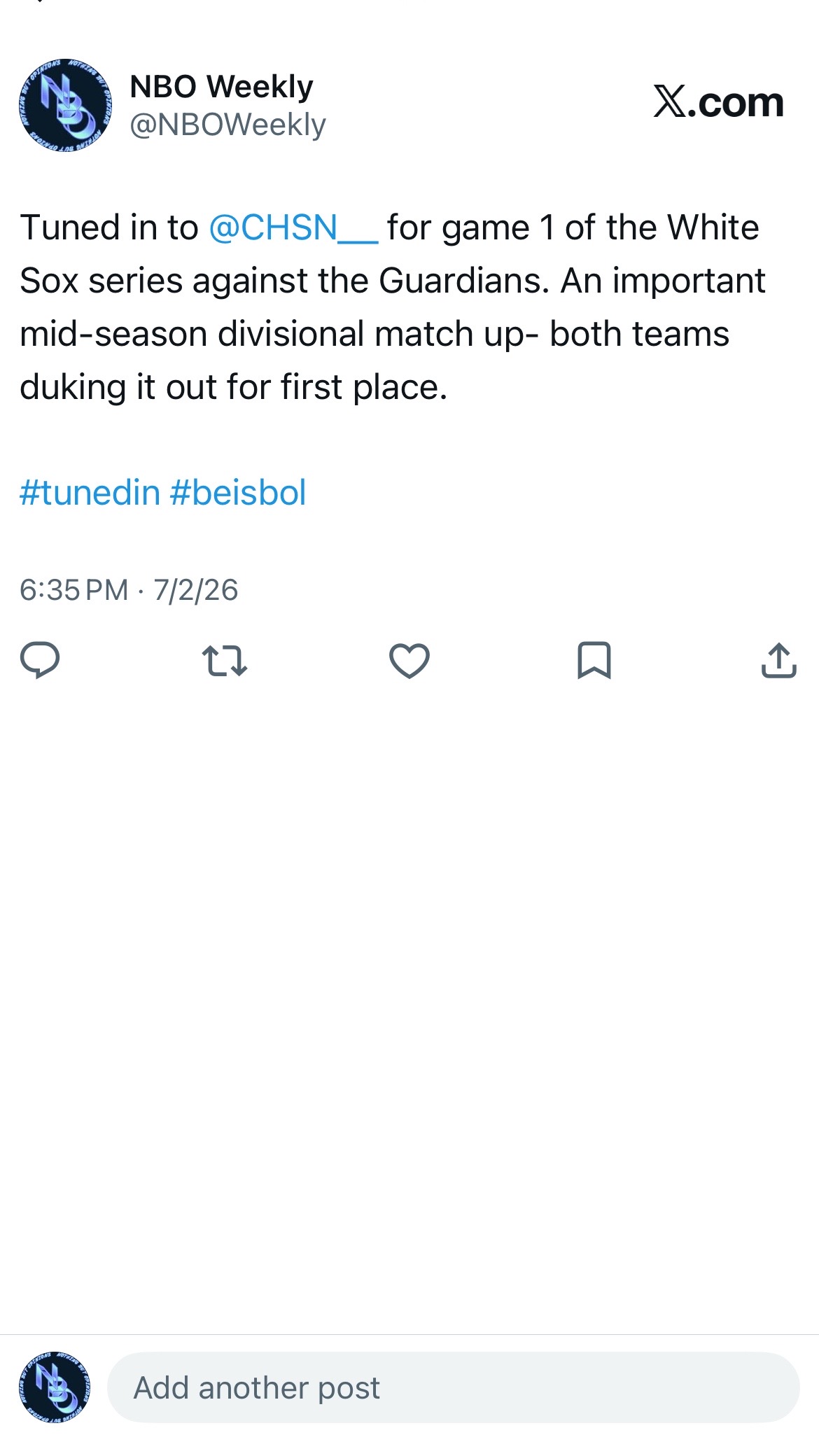Image resolution: width=819 pixels, height=1456 pixels.
Task: Focus the 'Add another post' field
Action: (x=453, y=1387)
